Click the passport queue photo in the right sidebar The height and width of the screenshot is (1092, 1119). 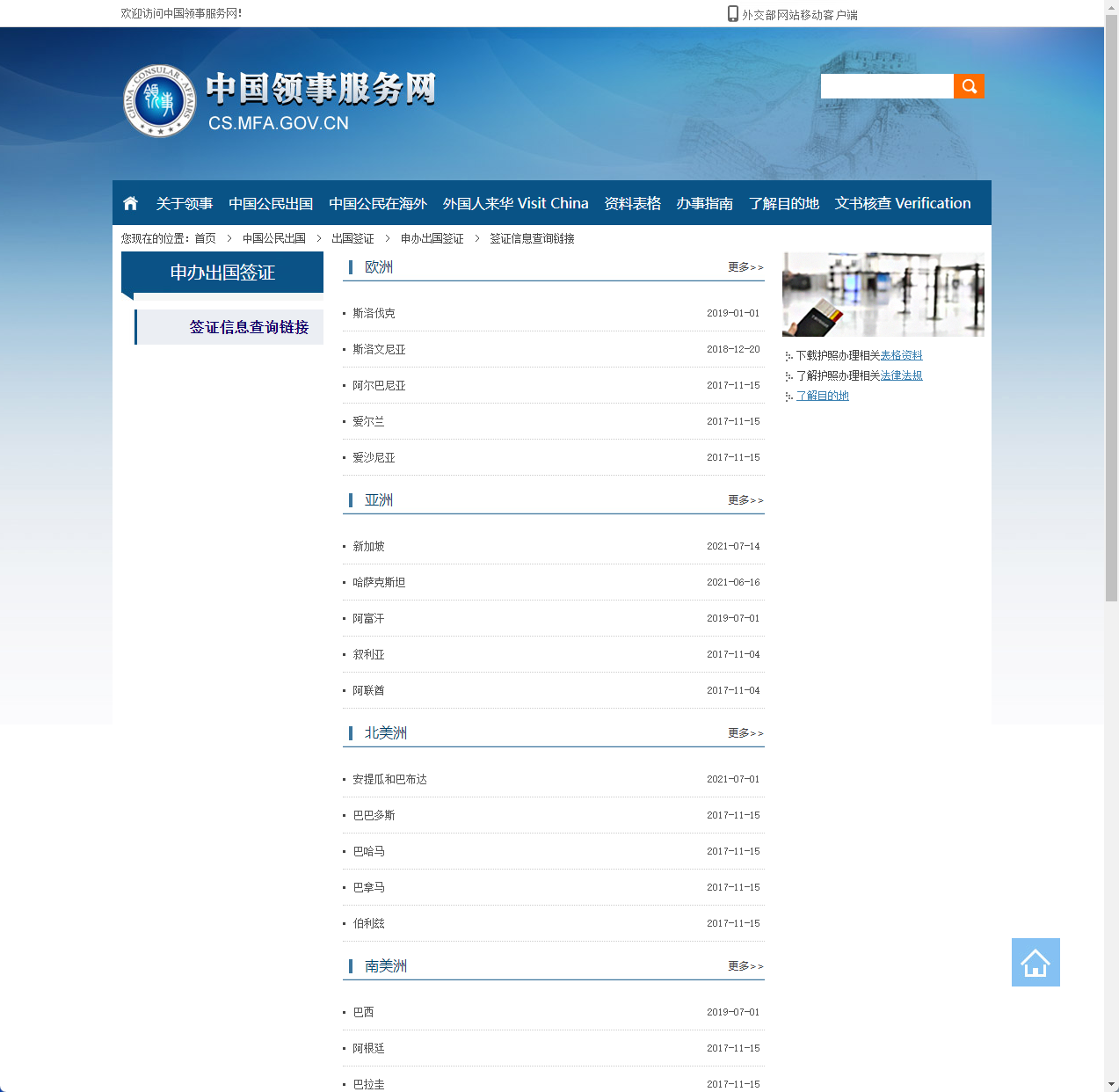coord(883,294)
